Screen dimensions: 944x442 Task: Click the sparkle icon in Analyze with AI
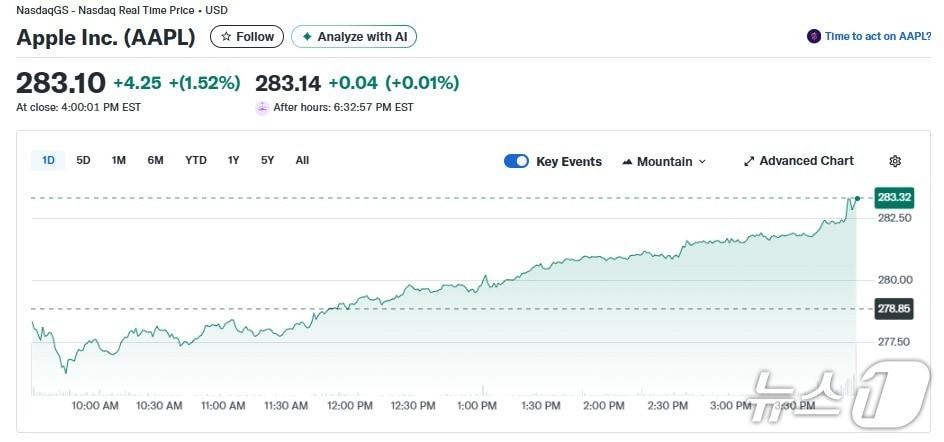click(x=307, y=37)
